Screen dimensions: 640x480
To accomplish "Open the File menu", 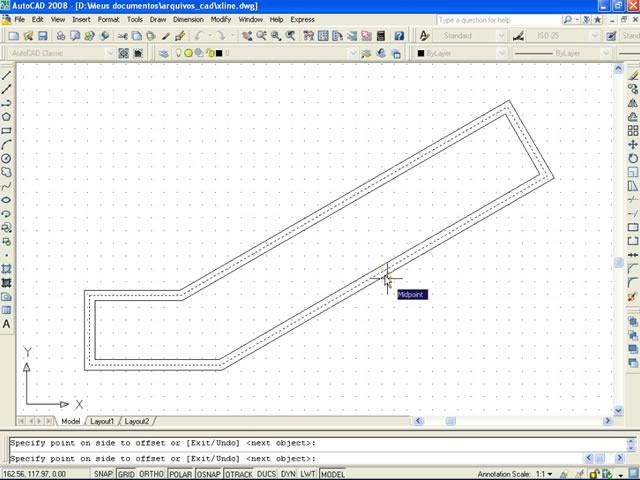I will (19, 20).
